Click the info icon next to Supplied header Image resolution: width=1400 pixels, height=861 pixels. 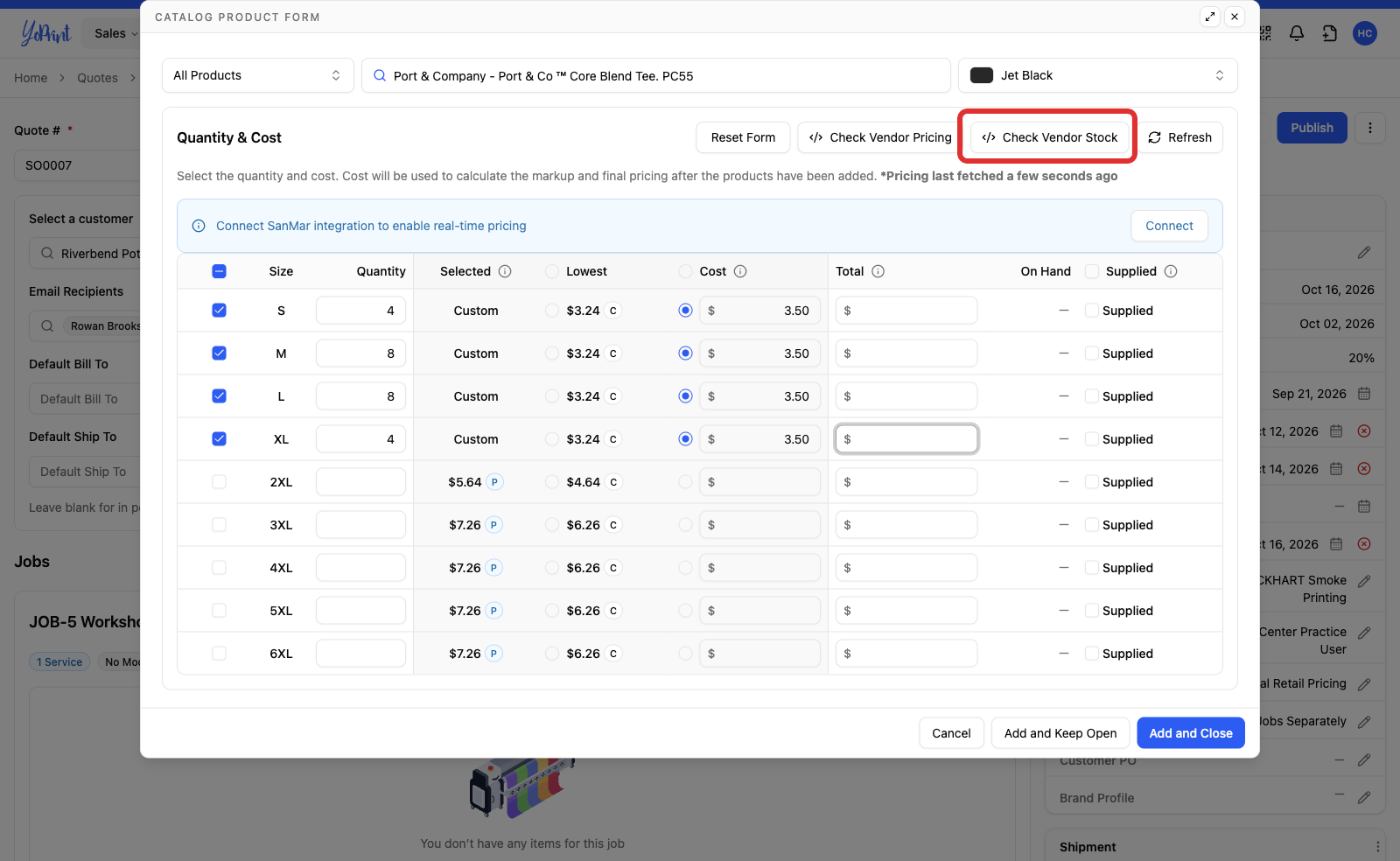(1171, 271)
